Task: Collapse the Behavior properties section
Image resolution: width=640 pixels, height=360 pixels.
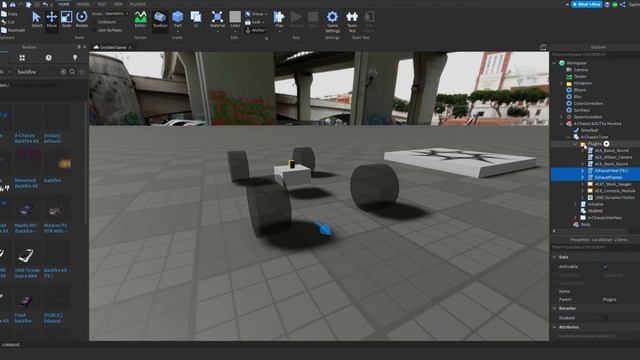Action: tap(554, 309)
